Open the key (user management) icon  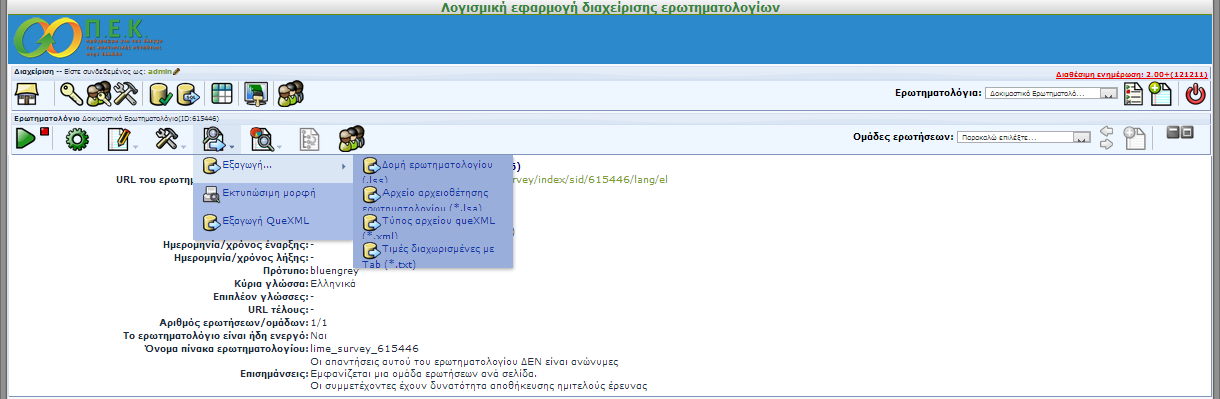[71, 94]
